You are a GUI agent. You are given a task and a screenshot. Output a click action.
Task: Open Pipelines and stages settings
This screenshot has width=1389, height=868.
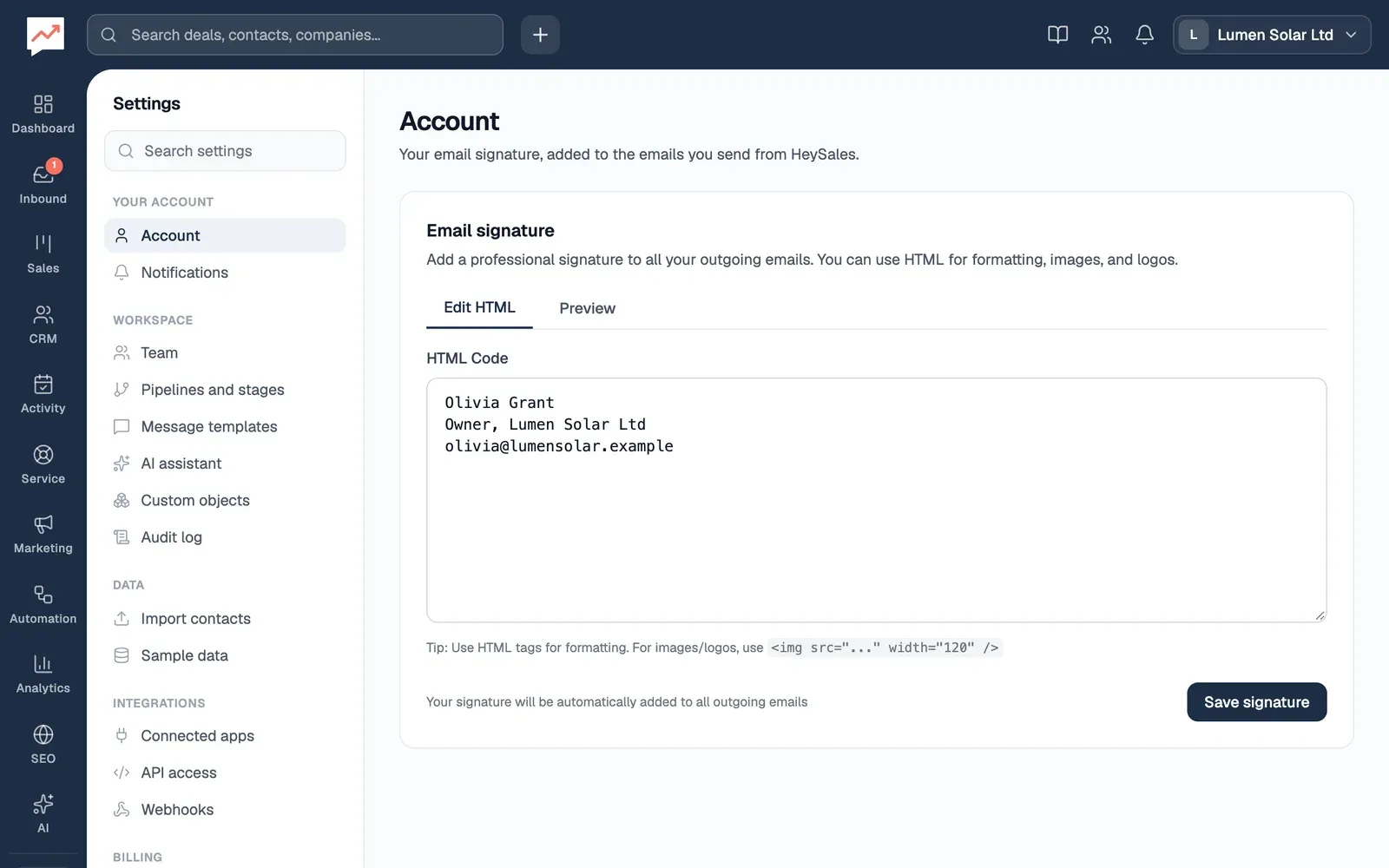click(225, 390)
